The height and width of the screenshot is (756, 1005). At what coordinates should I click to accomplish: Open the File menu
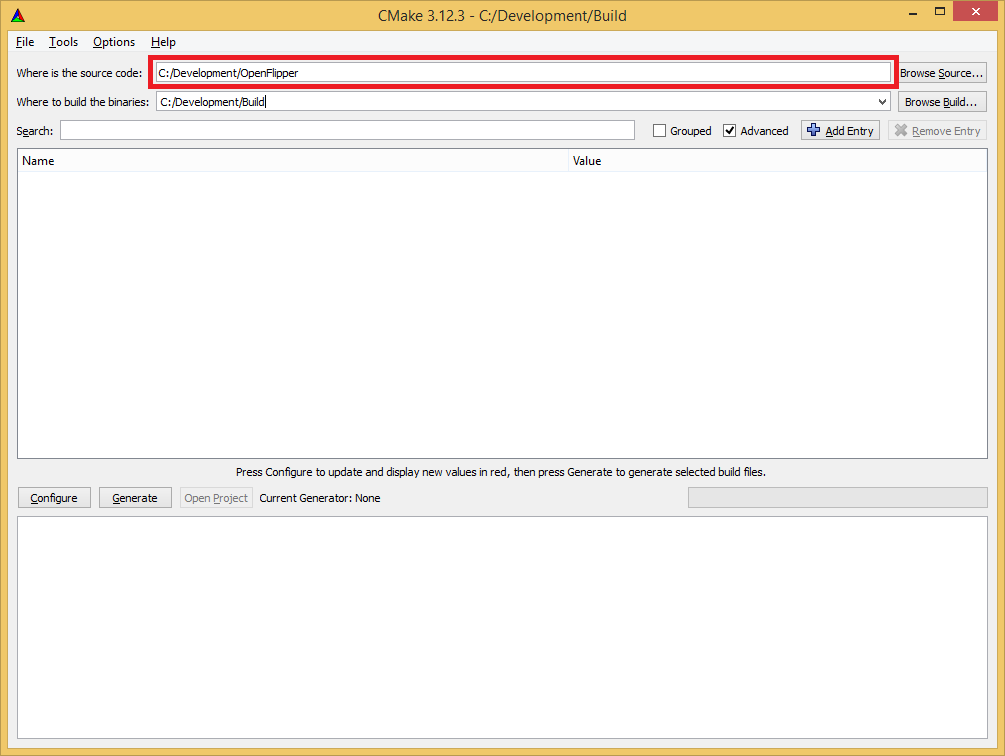[24, 42]
